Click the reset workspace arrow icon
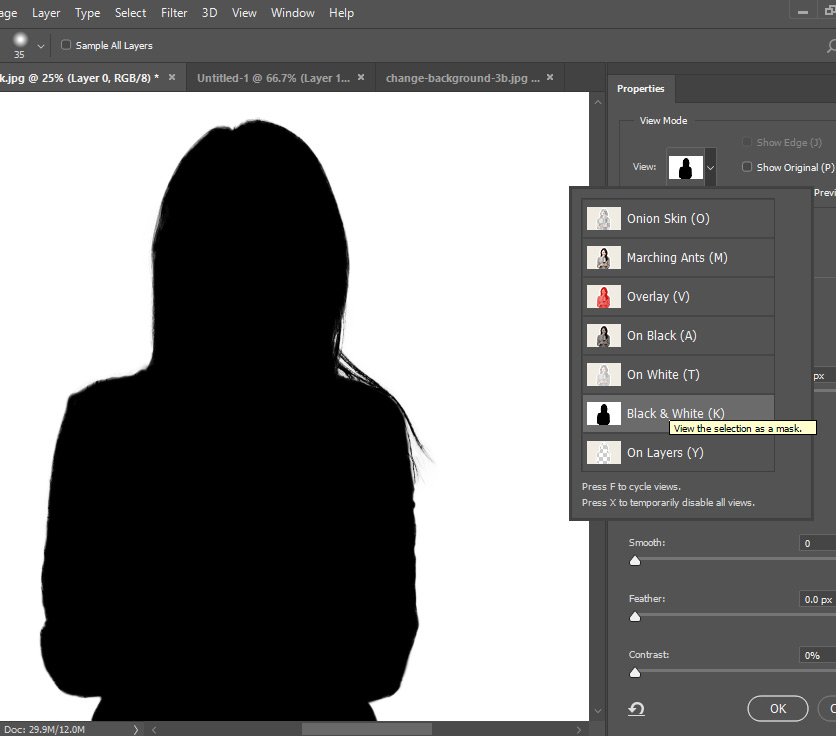 click(x=636, y=709)
